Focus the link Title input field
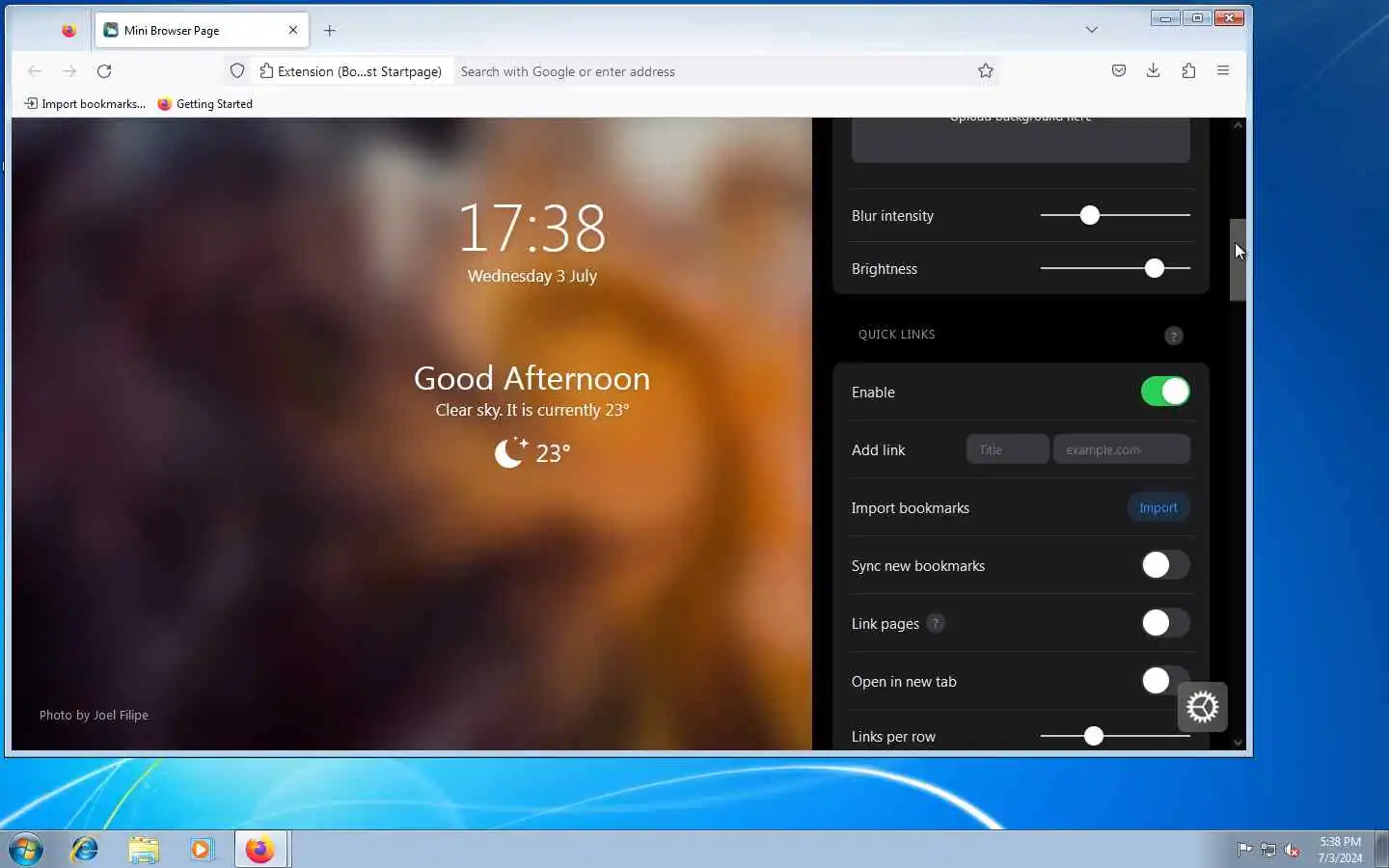1389x868 pixels. [x=1007, y=449]
